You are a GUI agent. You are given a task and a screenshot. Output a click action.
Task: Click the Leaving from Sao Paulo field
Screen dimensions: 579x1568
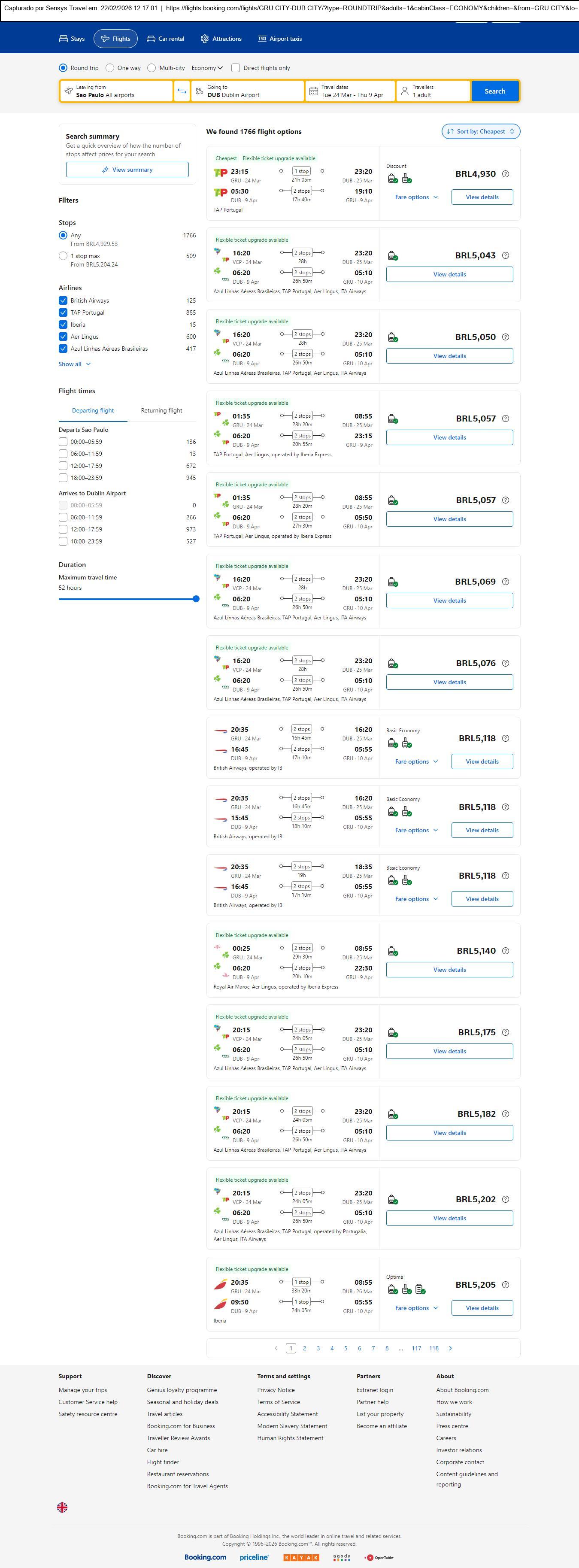116,91
